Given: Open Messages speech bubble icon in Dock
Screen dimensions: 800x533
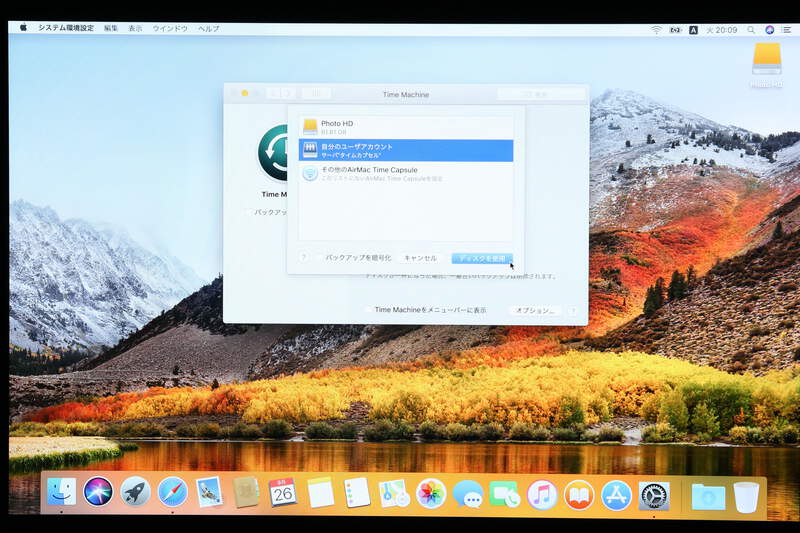Looking at the screenshot, I should tap(468, 494).
